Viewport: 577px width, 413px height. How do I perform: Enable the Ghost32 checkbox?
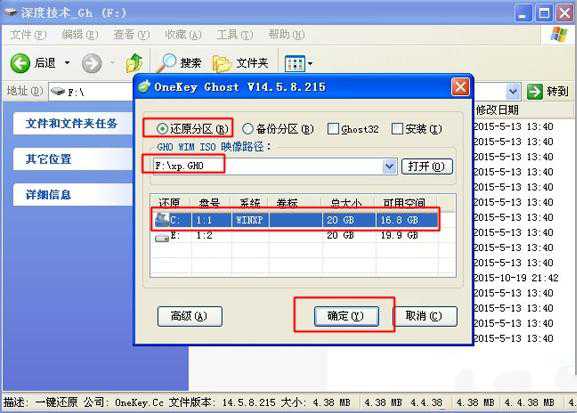pyautogui.click(x=333, y=129)
